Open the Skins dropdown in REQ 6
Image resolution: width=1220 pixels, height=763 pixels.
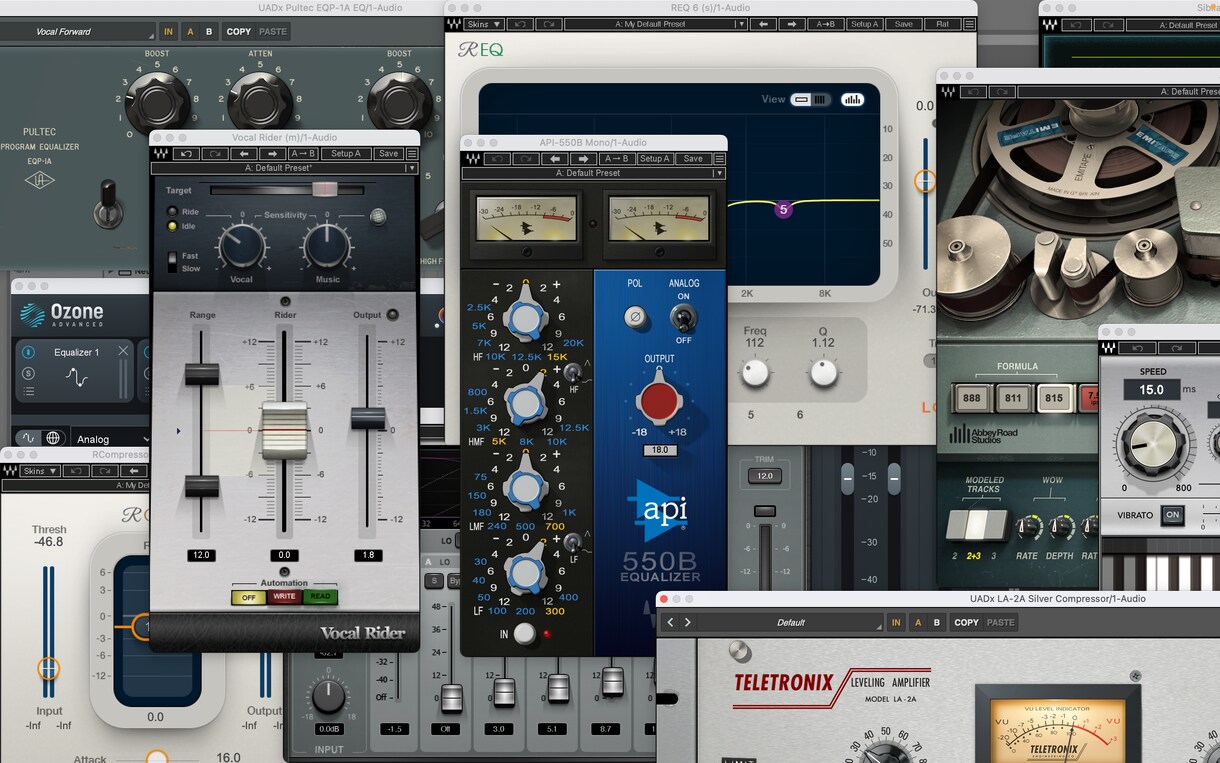tap(485, 24)
